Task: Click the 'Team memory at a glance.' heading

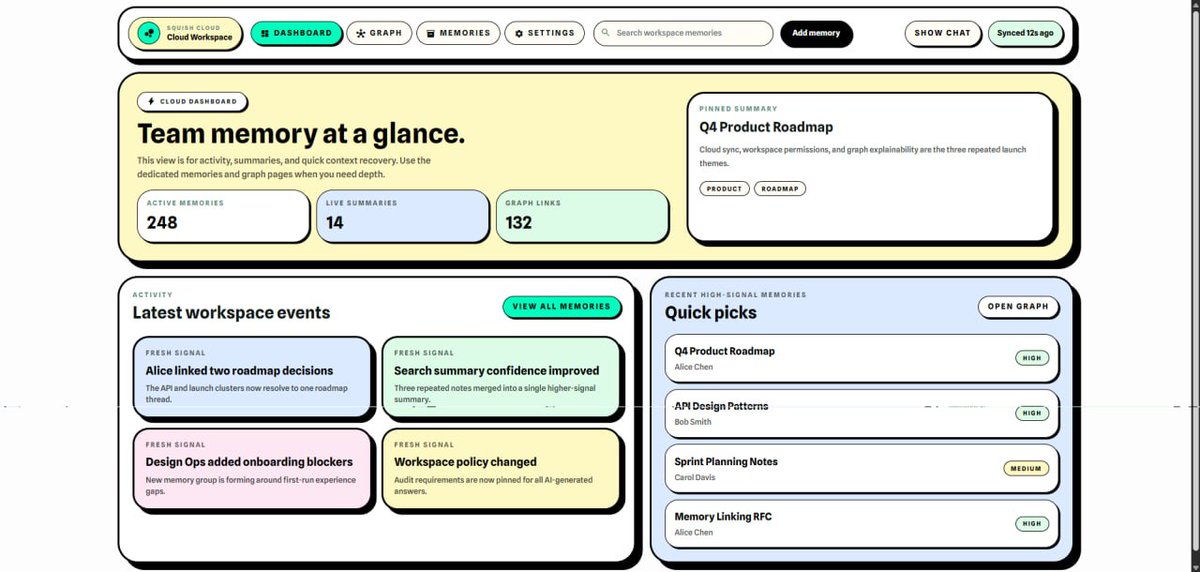Action: click(x=301, y=134)
